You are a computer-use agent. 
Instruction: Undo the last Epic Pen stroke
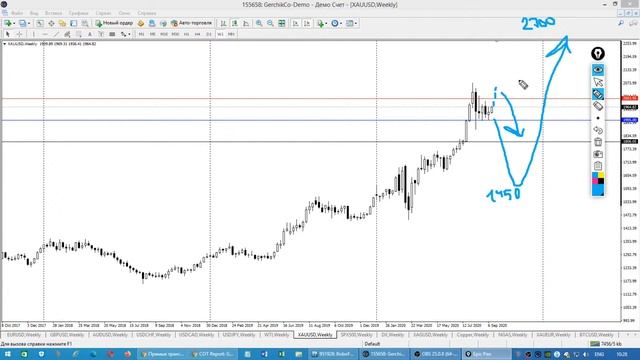coord(598,130)
